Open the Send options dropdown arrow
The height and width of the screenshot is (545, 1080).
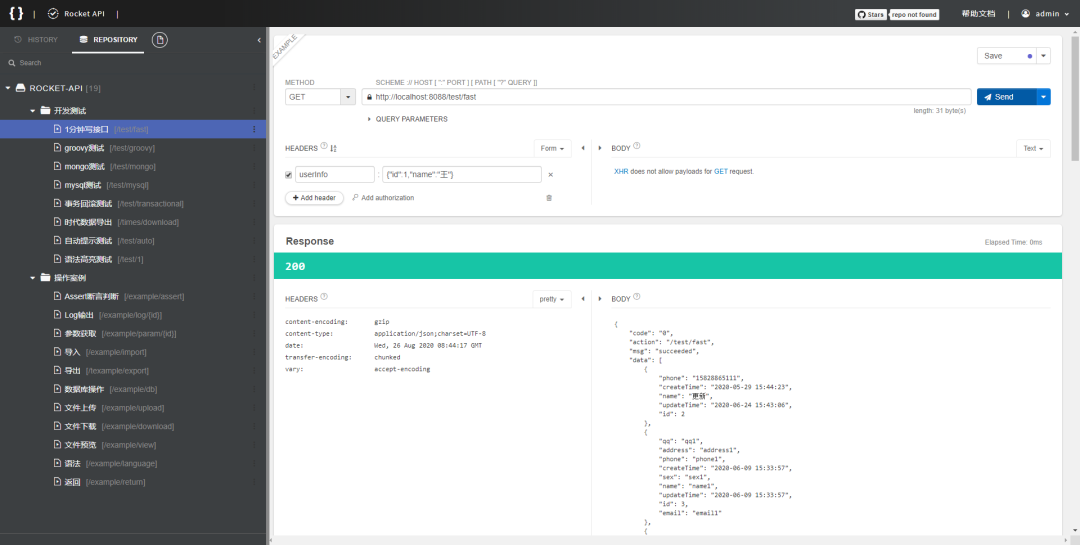click(1044, 97)
